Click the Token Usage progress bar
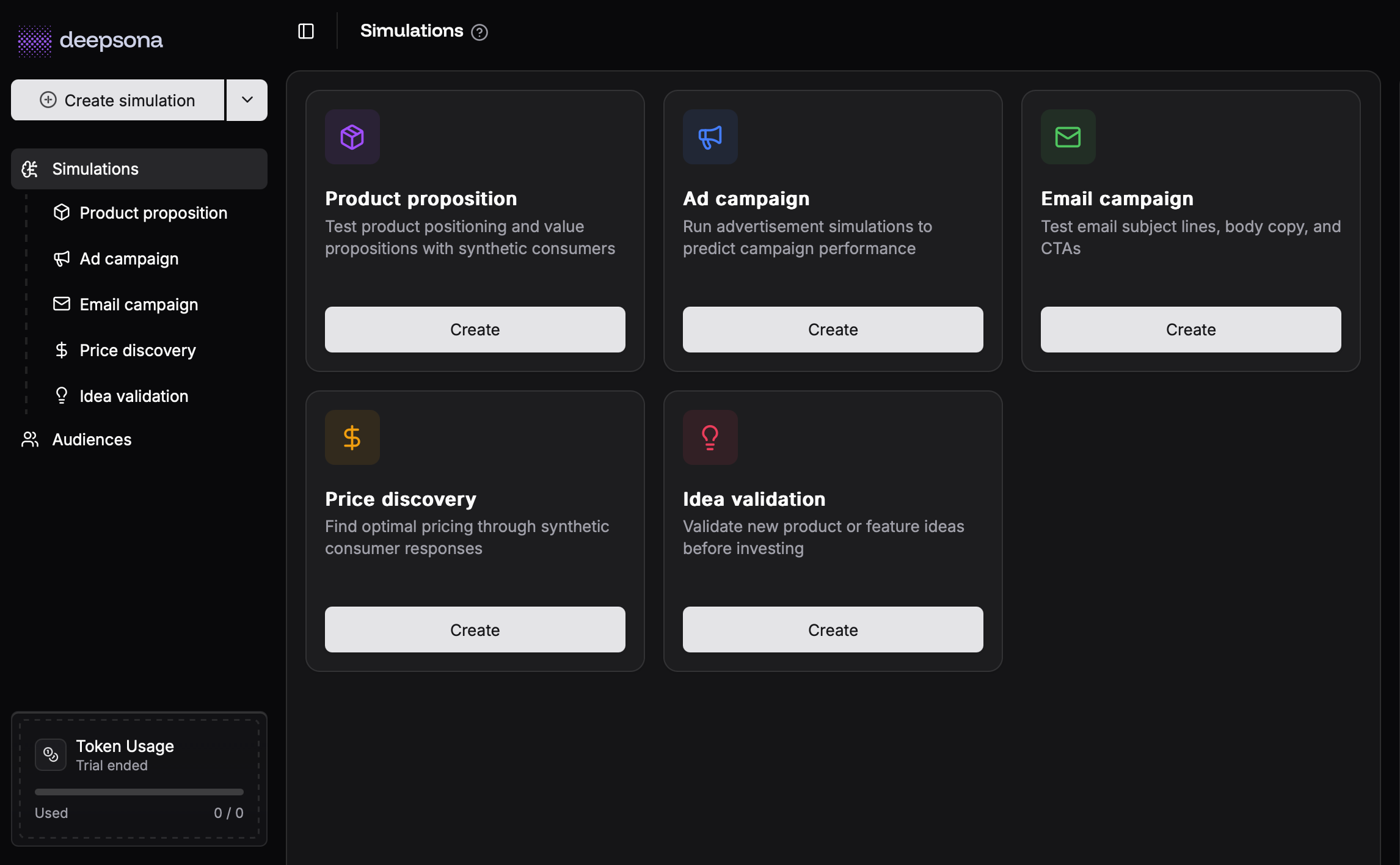The width and height of the screenshot is (1400, 865). pyautogui.click(x=139, y=791)
